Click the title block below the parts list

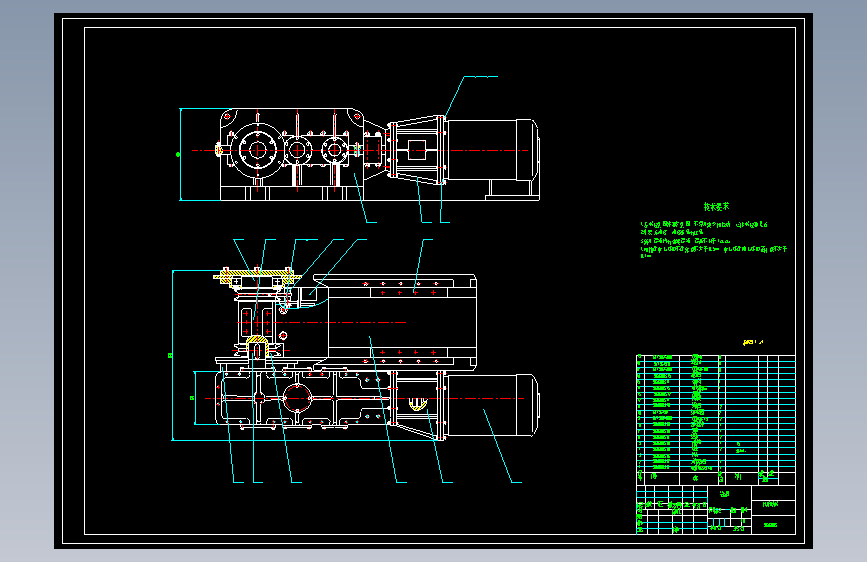coord(715,509)
